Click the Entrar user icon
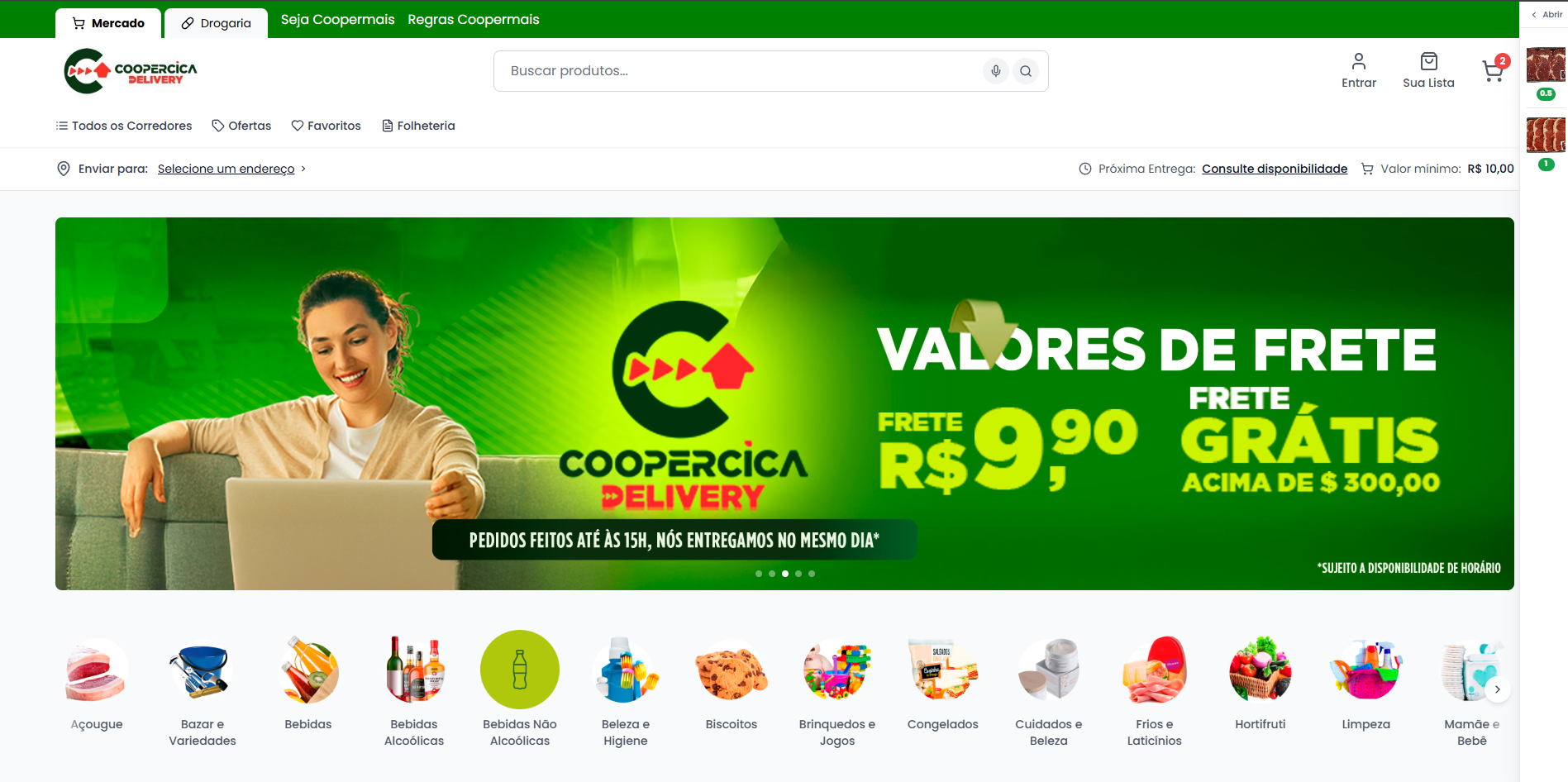The height and width of the screenshot is (782, 1568). [1359, 61]
